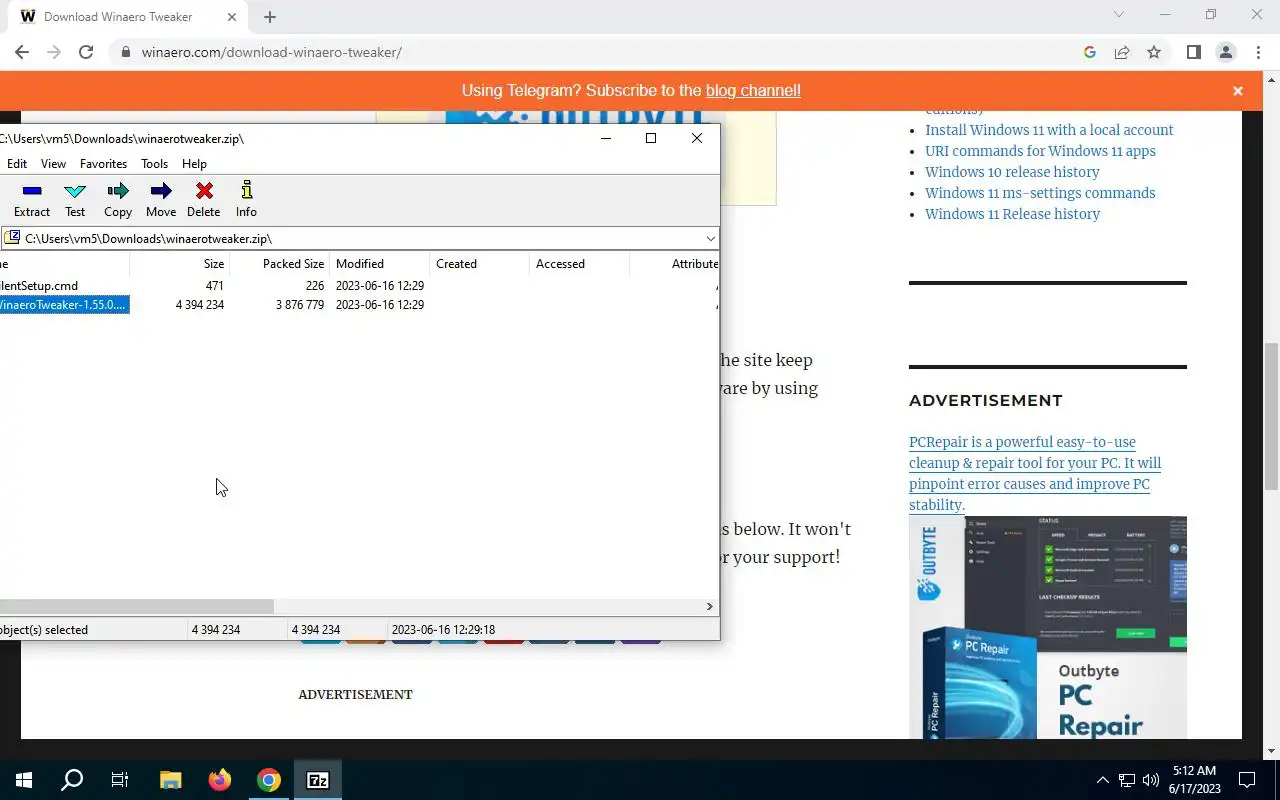Open the Chrome three-dot menu
This screenshot has height=800, width=1280.
pyautogui.click(x=1258, y=52)
